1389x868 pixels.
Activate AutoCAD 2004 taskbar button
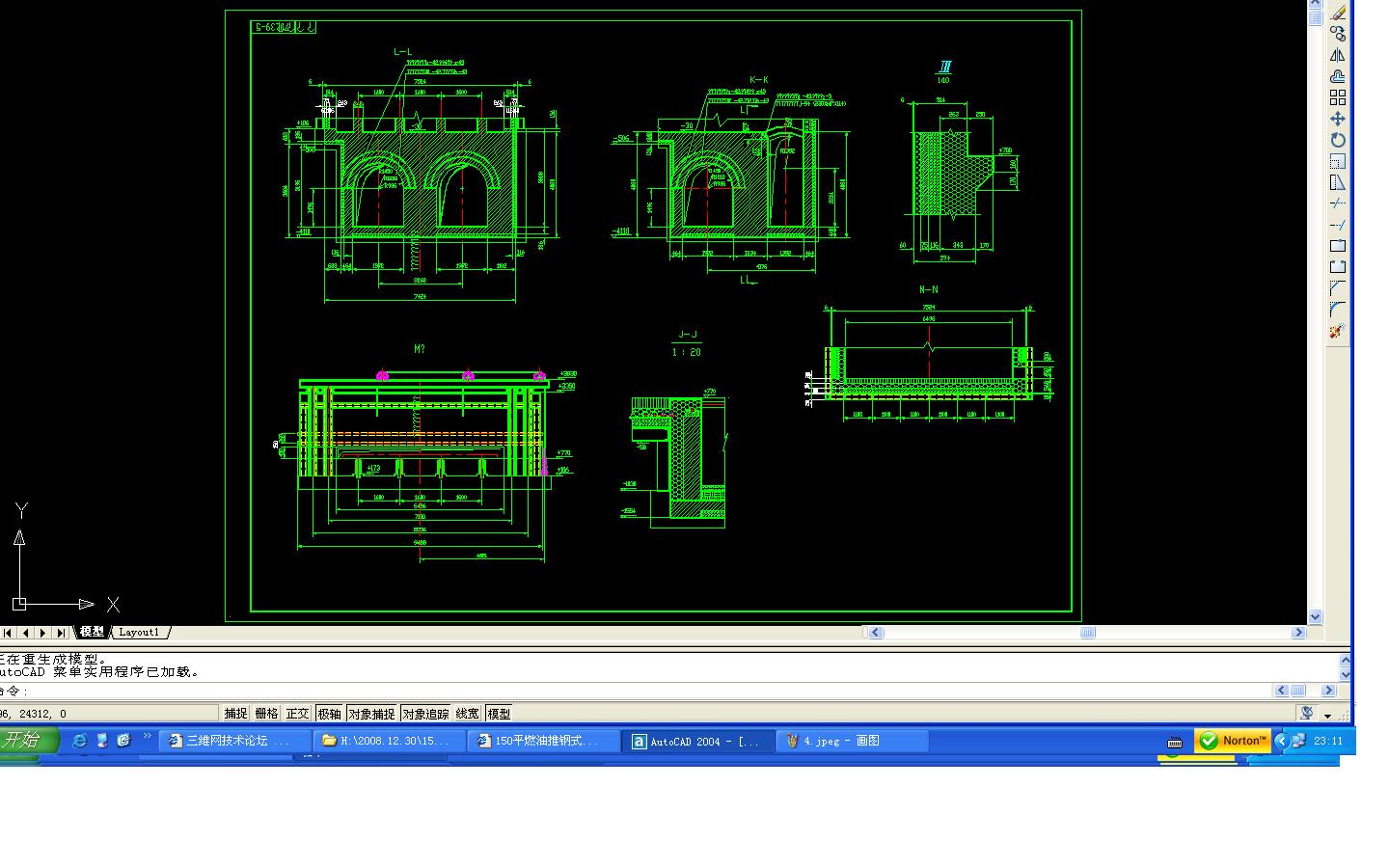699,741
